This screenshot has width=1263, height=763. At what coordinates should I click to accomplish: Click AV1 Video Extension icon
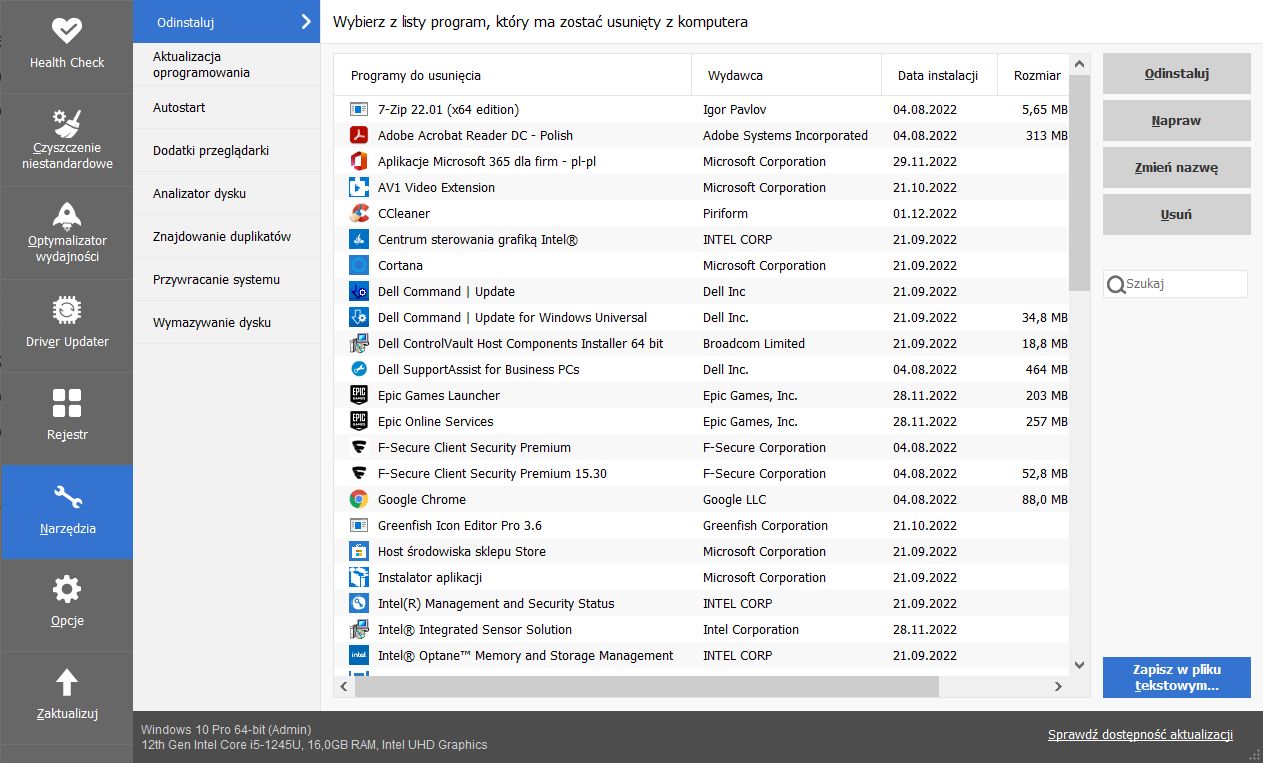[359, 187]
